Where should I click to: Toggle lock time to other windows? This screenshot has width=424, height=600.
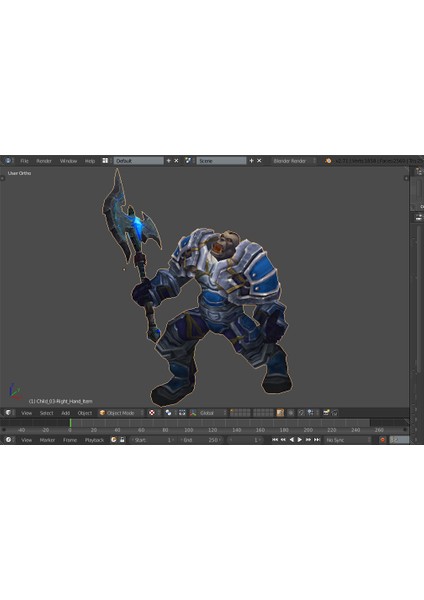coord(122,440)
